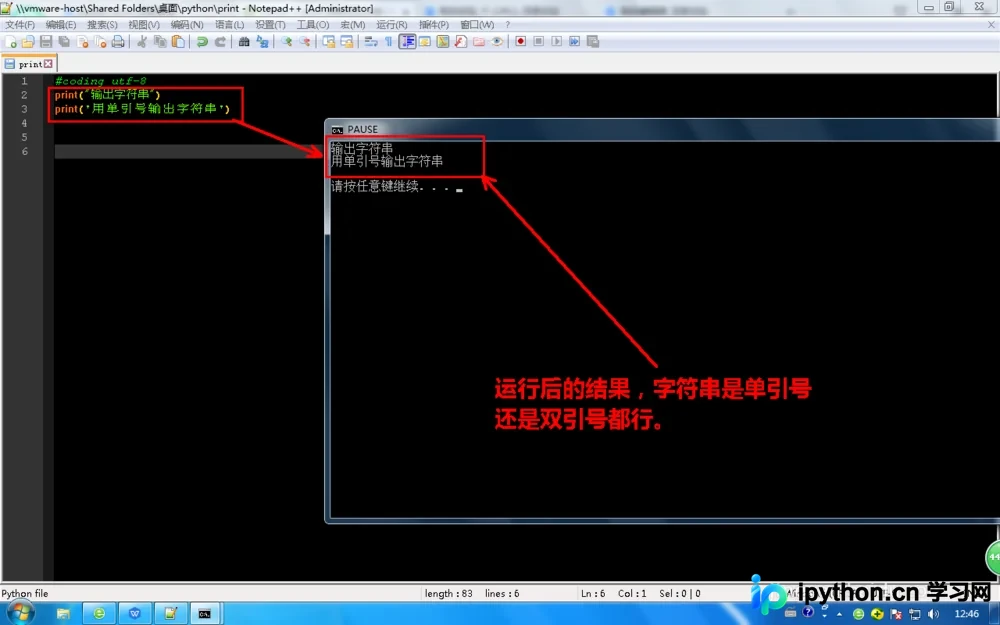The height and width of the screenshot is (625, 1000).
Task: Click the Function List icon
Action: 460,41
